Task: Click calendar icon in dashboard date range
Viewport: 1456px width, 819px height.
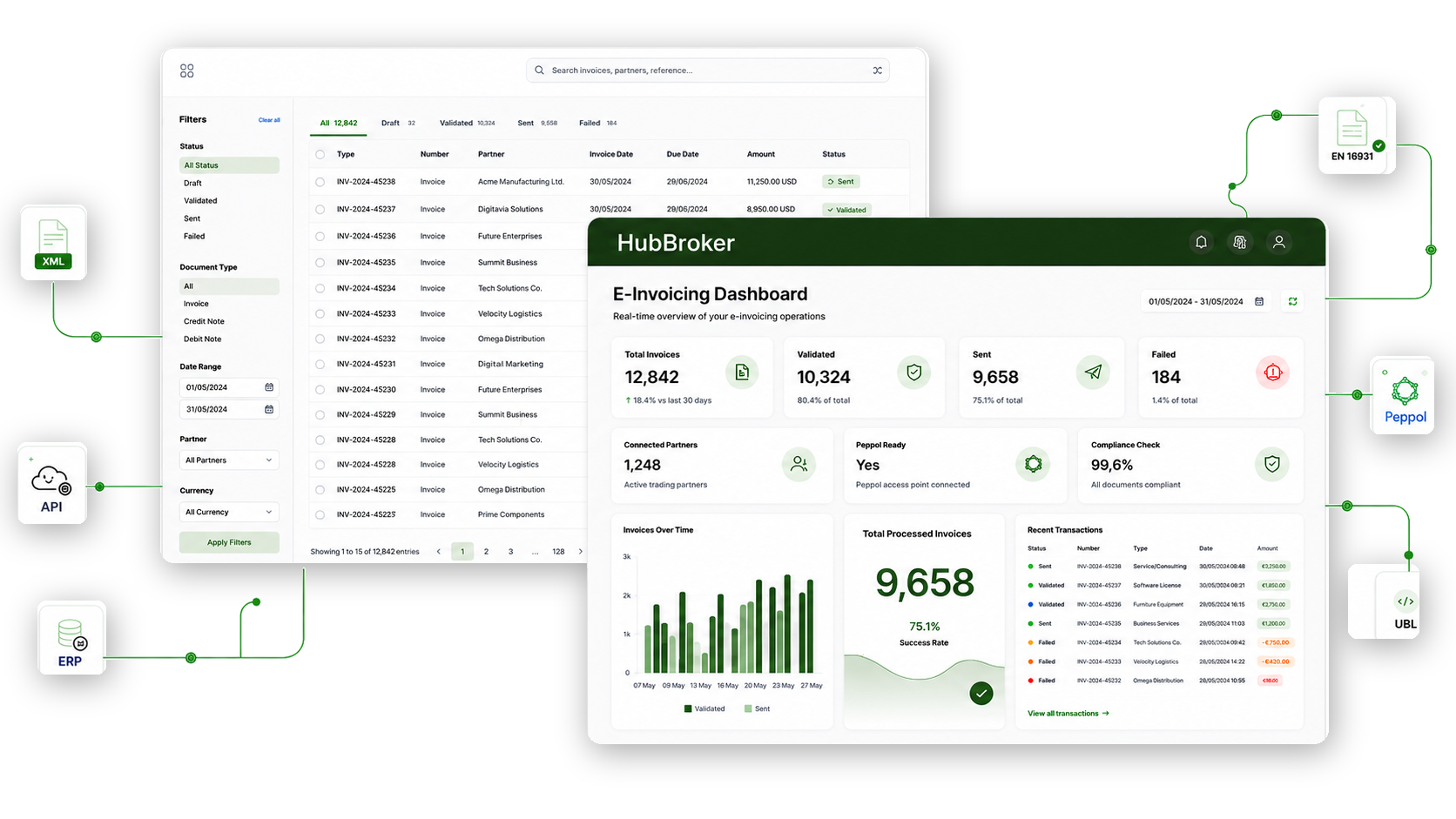Action: [1259, 301]
